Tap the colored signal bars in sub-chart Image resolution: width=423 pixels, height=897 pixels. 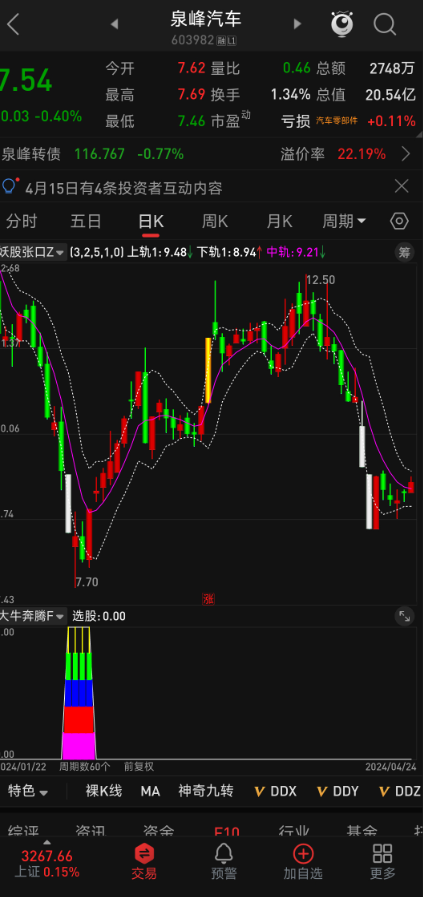(x=78, y=693)
